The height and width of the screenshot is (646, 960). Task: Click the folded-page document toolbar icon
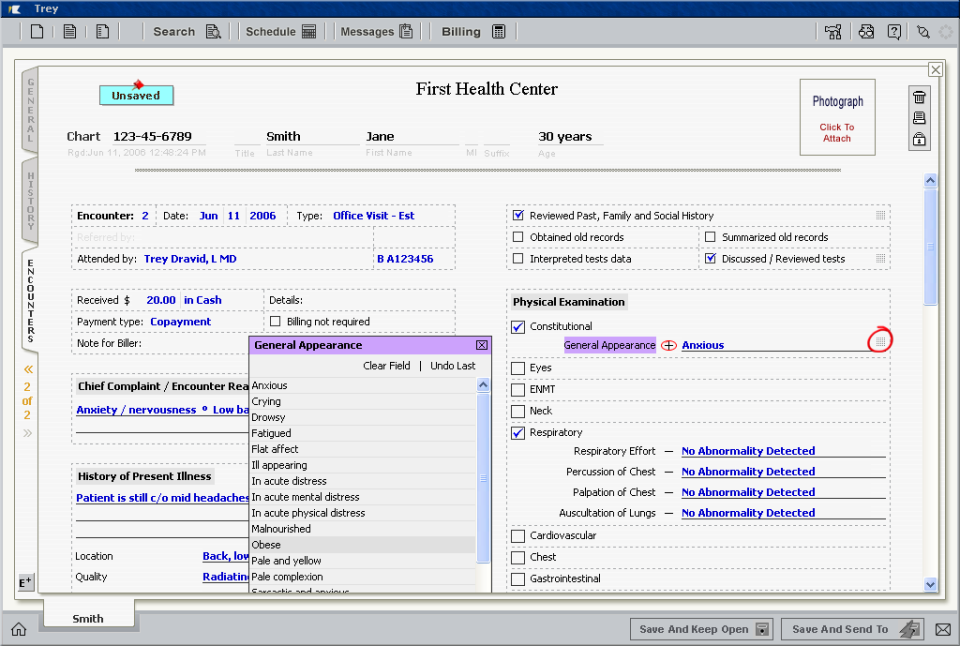pos(103,31)
